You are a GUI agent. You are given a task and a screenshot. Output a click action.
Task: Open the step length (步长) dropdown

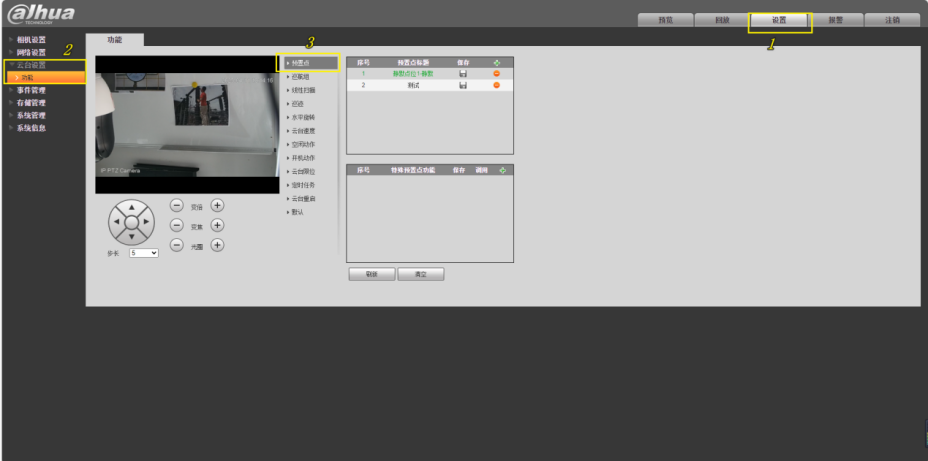click(143, 254)
